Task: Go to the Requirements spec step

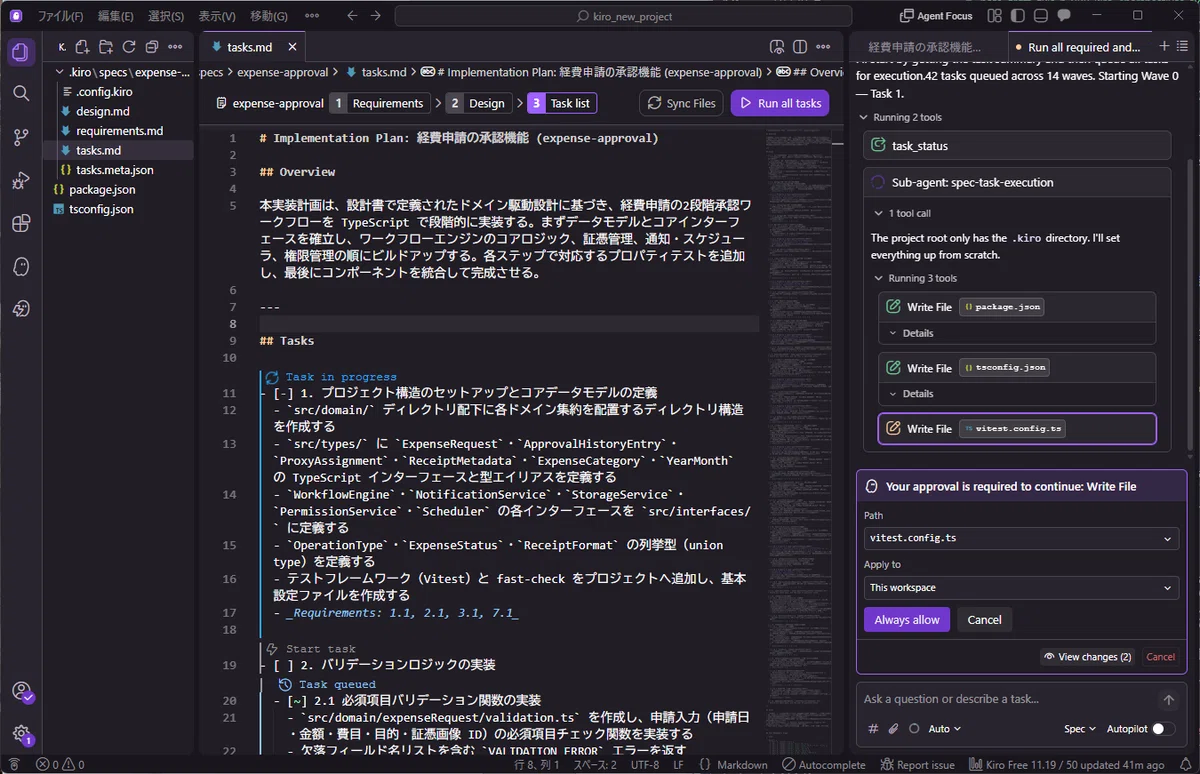Action: 380,103
